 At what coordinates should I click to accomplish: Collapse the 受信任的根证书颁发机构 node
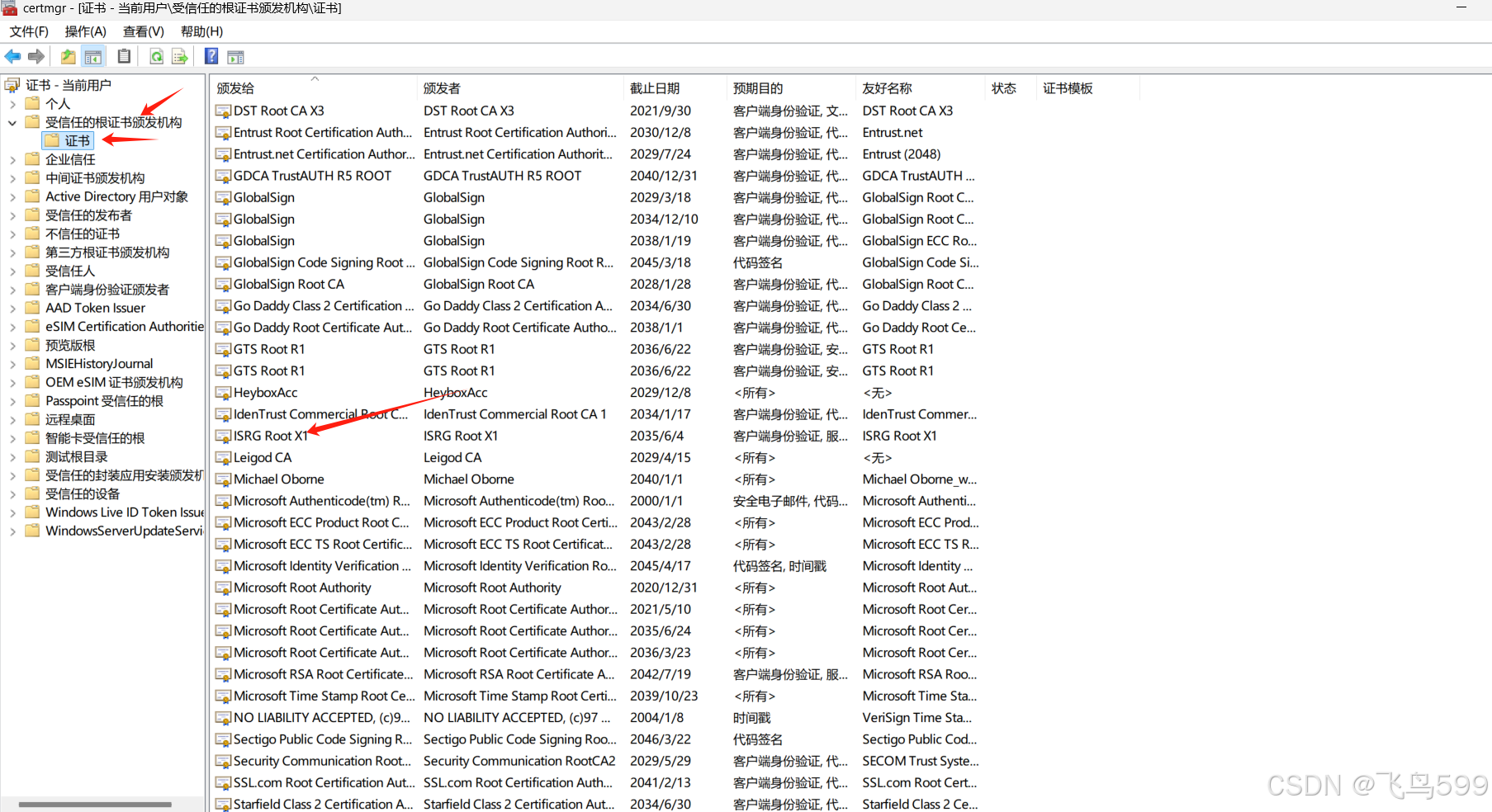pyautogui.click(x=12, y=123)
